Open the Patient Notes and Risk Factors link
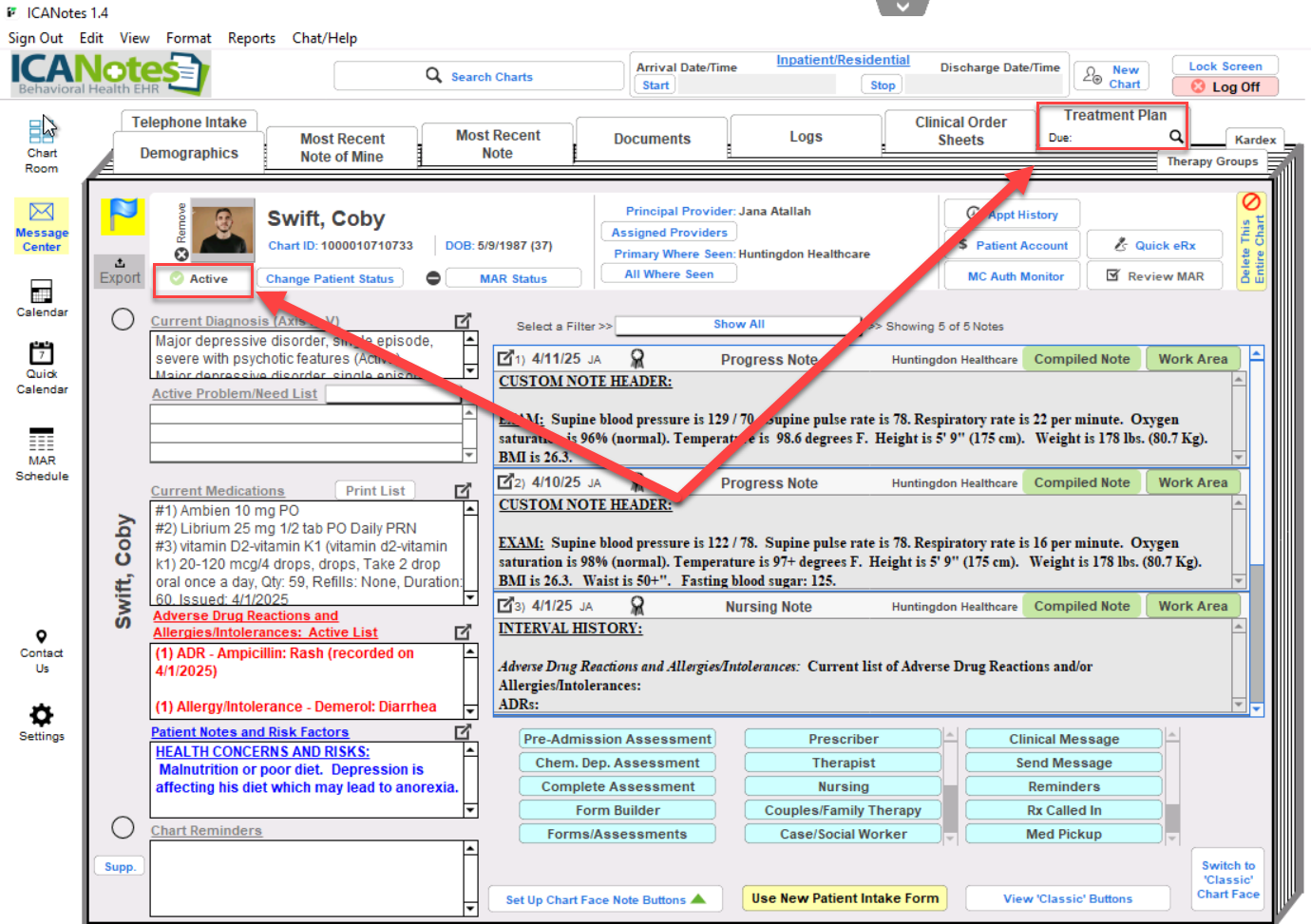 (250, 732)
